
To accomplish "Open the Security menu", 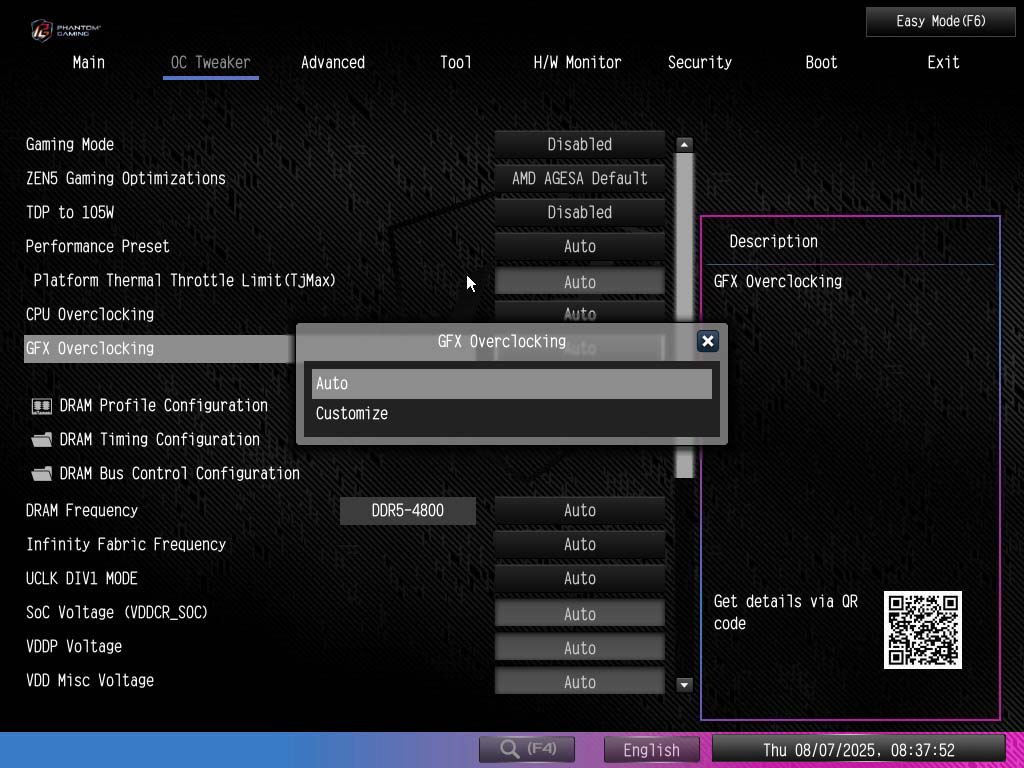I will (x=700, y=62).
